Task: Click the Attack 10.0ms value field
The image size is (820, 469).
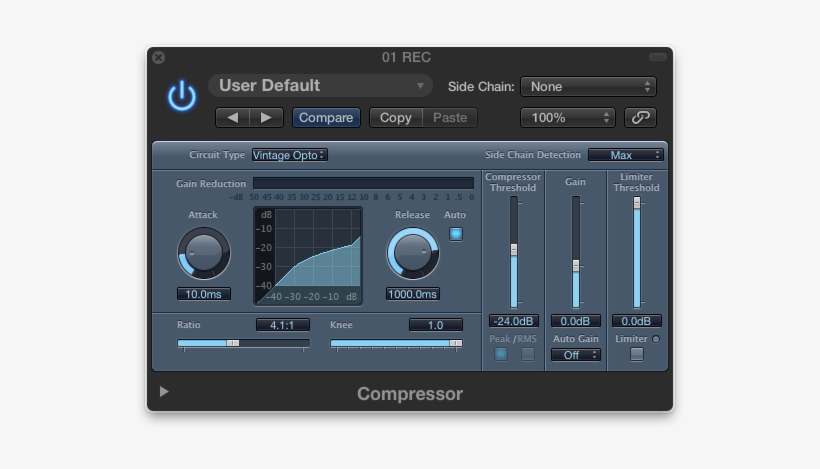Action: [203, 294]
